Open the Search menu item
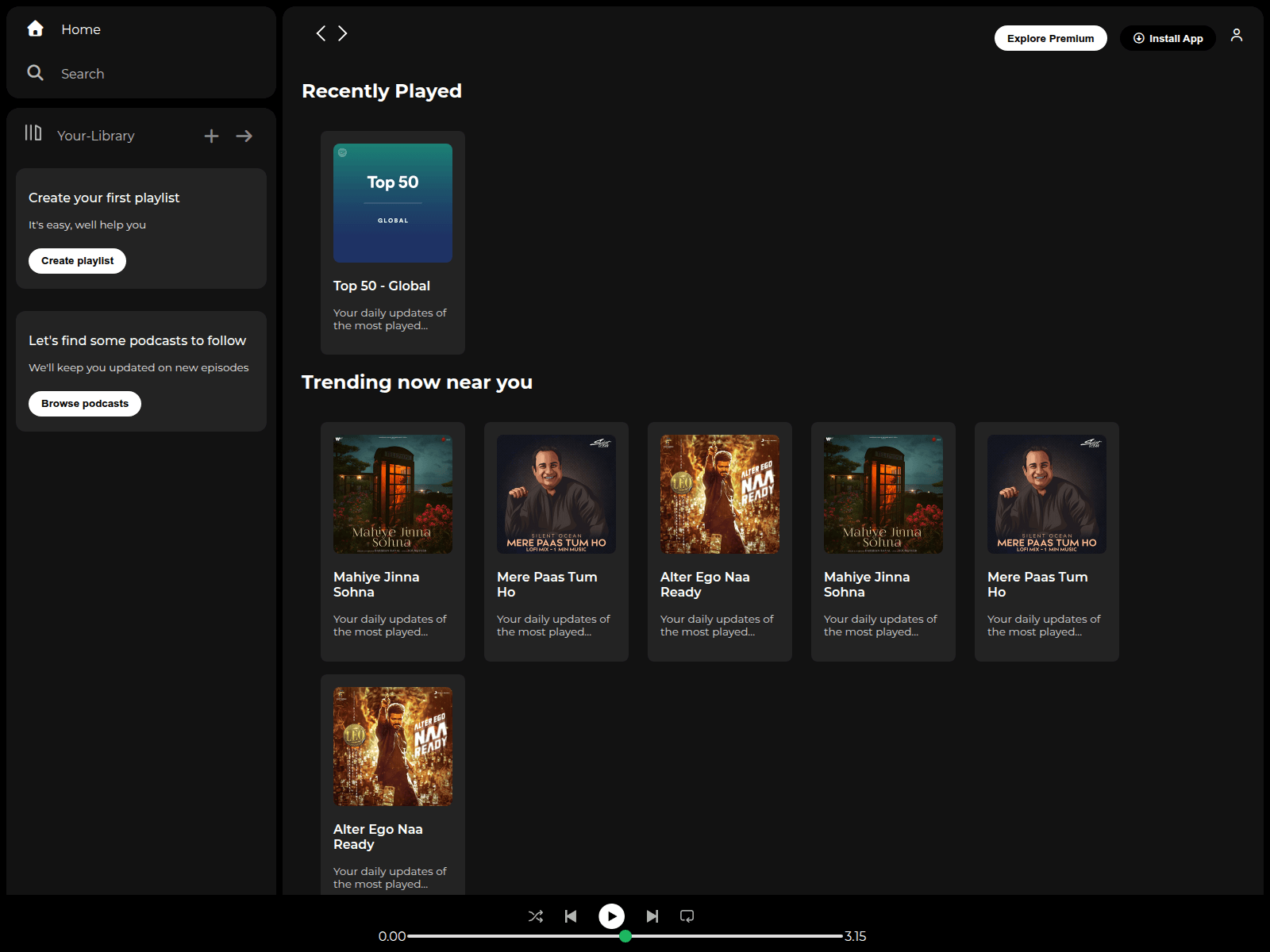The width and height of the screenshot is (1270, 952). point(83,74)
